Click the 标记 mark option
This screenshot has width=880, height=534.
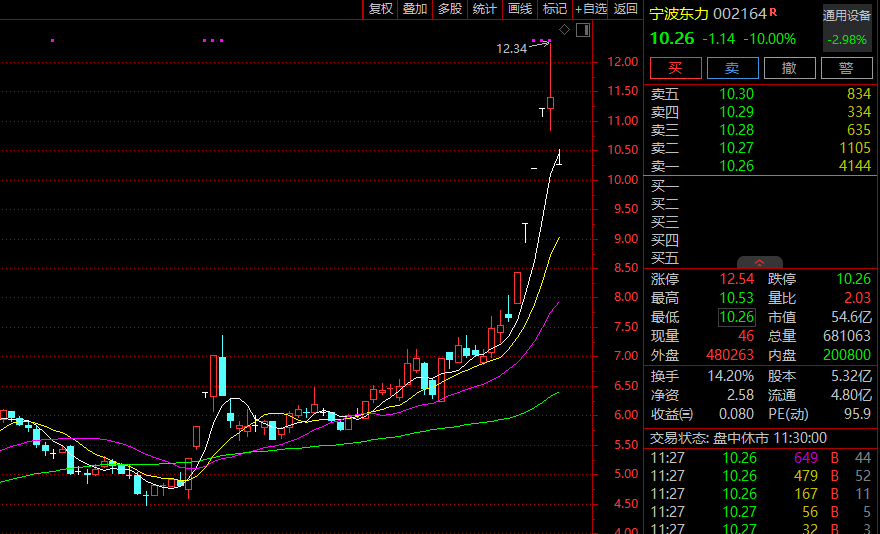tap(555, 8)
